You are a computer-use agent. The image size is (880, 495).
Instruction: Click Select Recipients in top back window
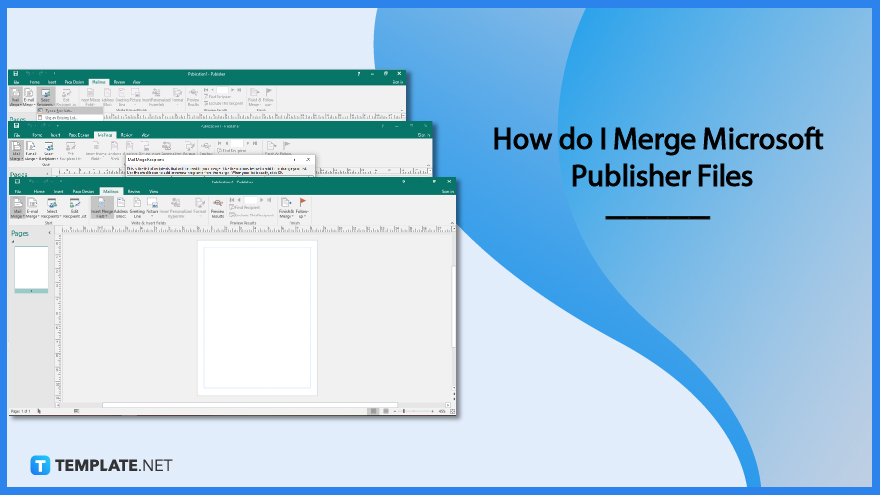[45, 97]
